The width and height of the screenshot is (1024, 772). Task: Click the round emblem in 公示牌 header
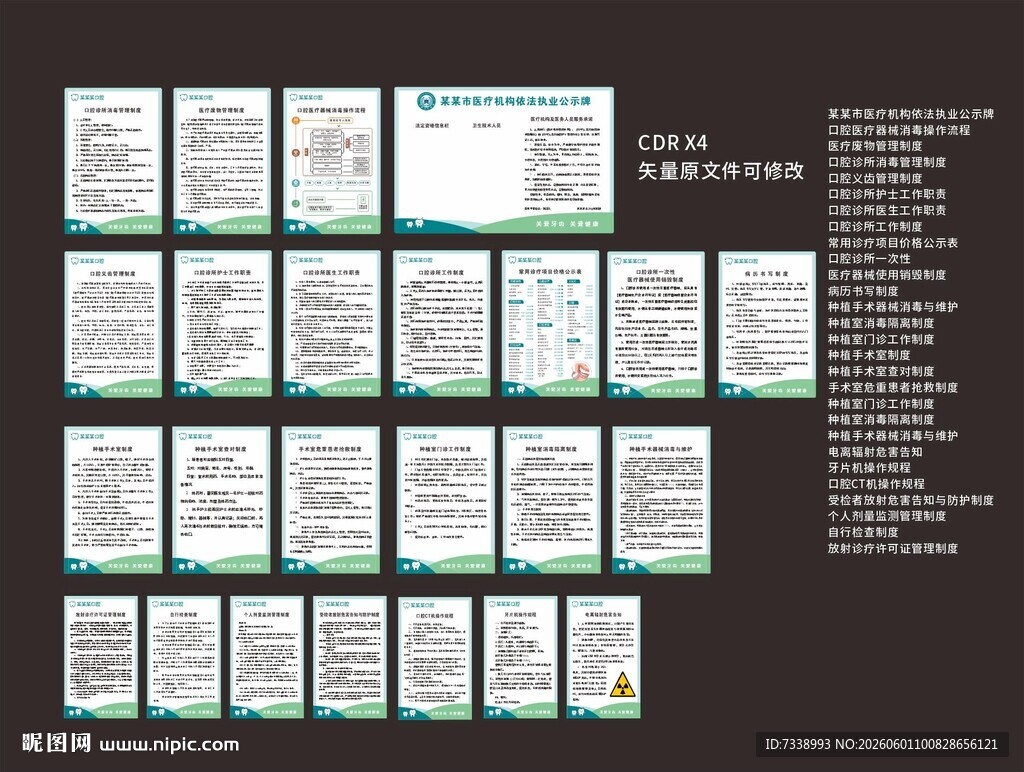click(x=426, y=101)
